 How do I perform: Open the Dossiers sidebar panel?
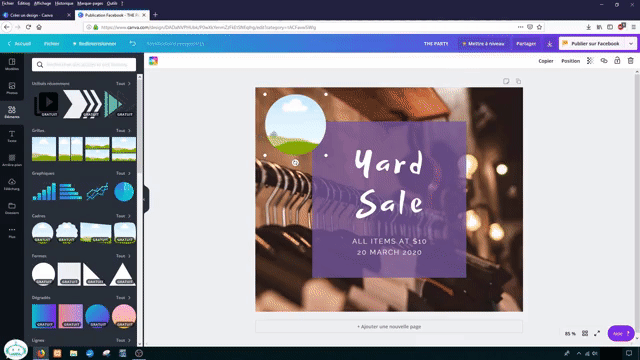pyautogui.click(x=12, y=208)
